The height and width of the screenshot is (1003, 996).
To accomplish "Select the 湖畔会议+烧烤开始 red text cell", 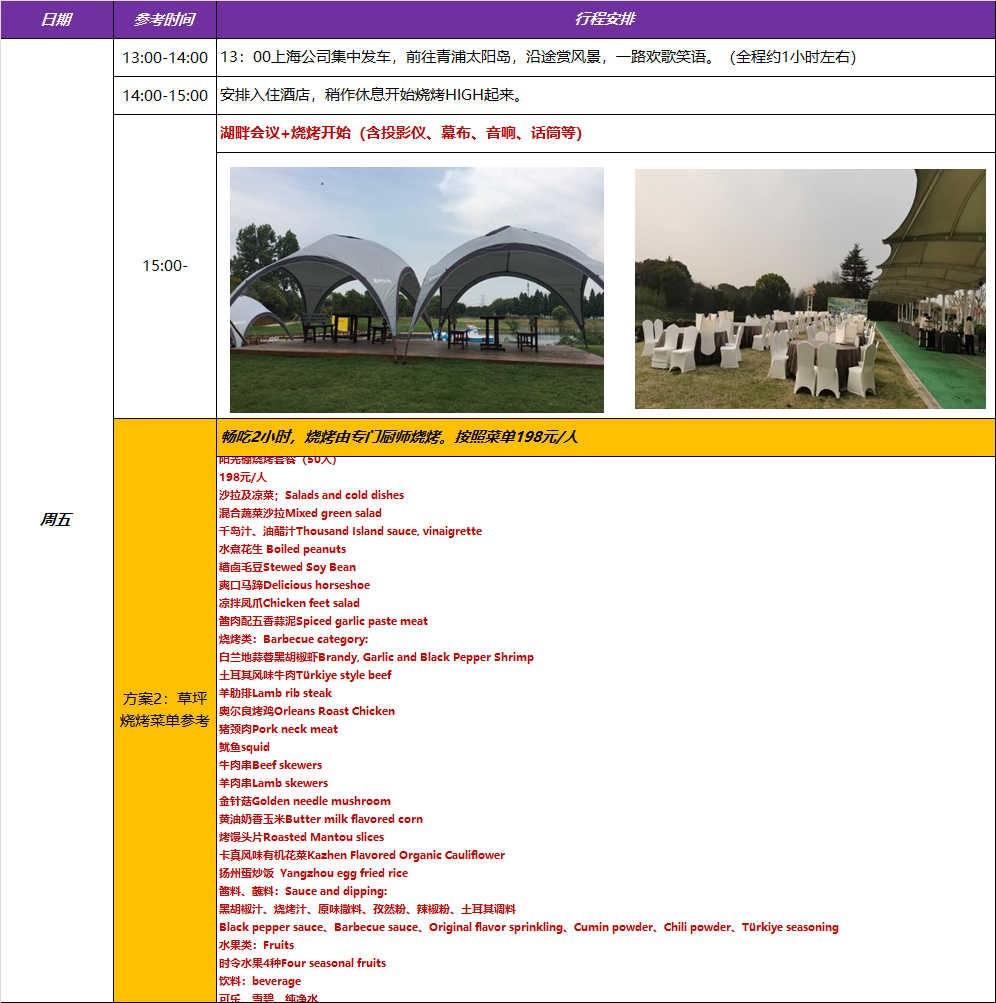I will [x=401, y=133].
